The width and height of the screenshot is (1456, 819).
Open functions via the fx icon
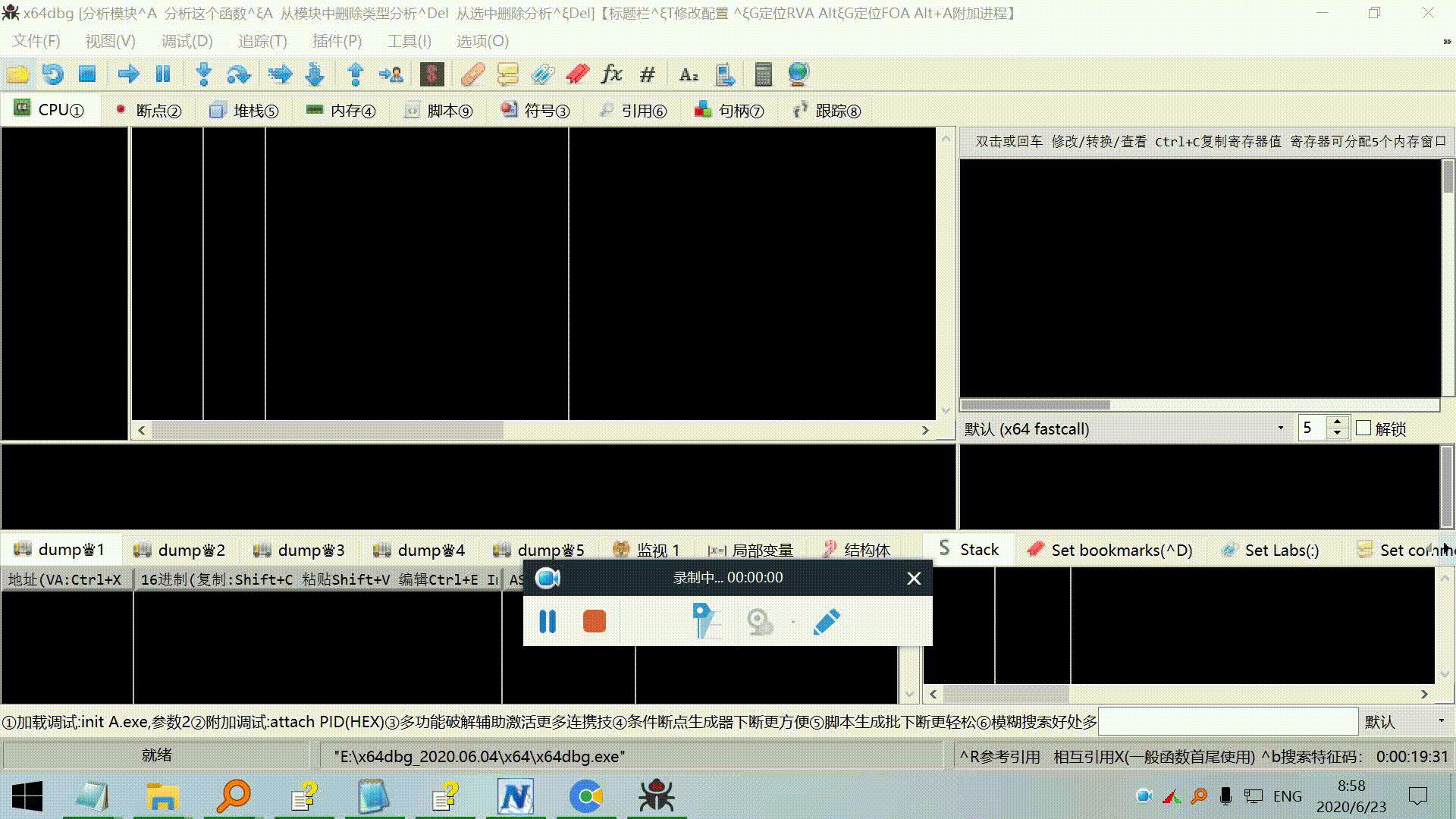coord(611,74)
